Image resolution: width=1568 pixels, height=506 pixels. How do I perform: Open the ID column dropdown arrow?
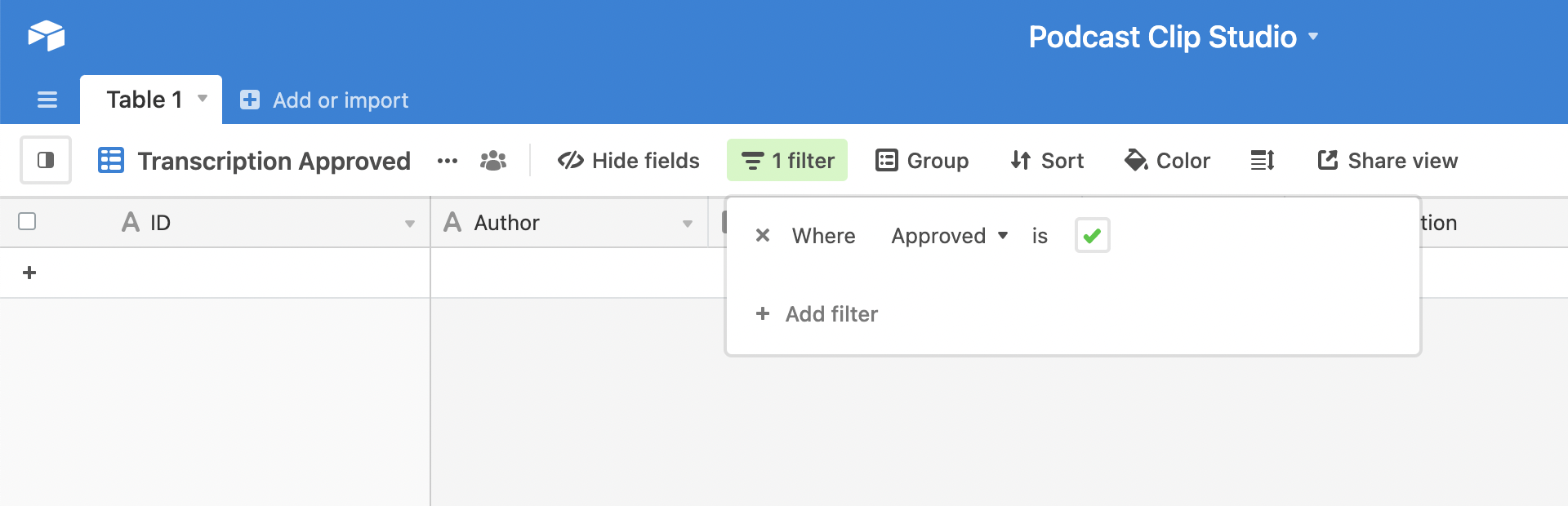[410, 223]
